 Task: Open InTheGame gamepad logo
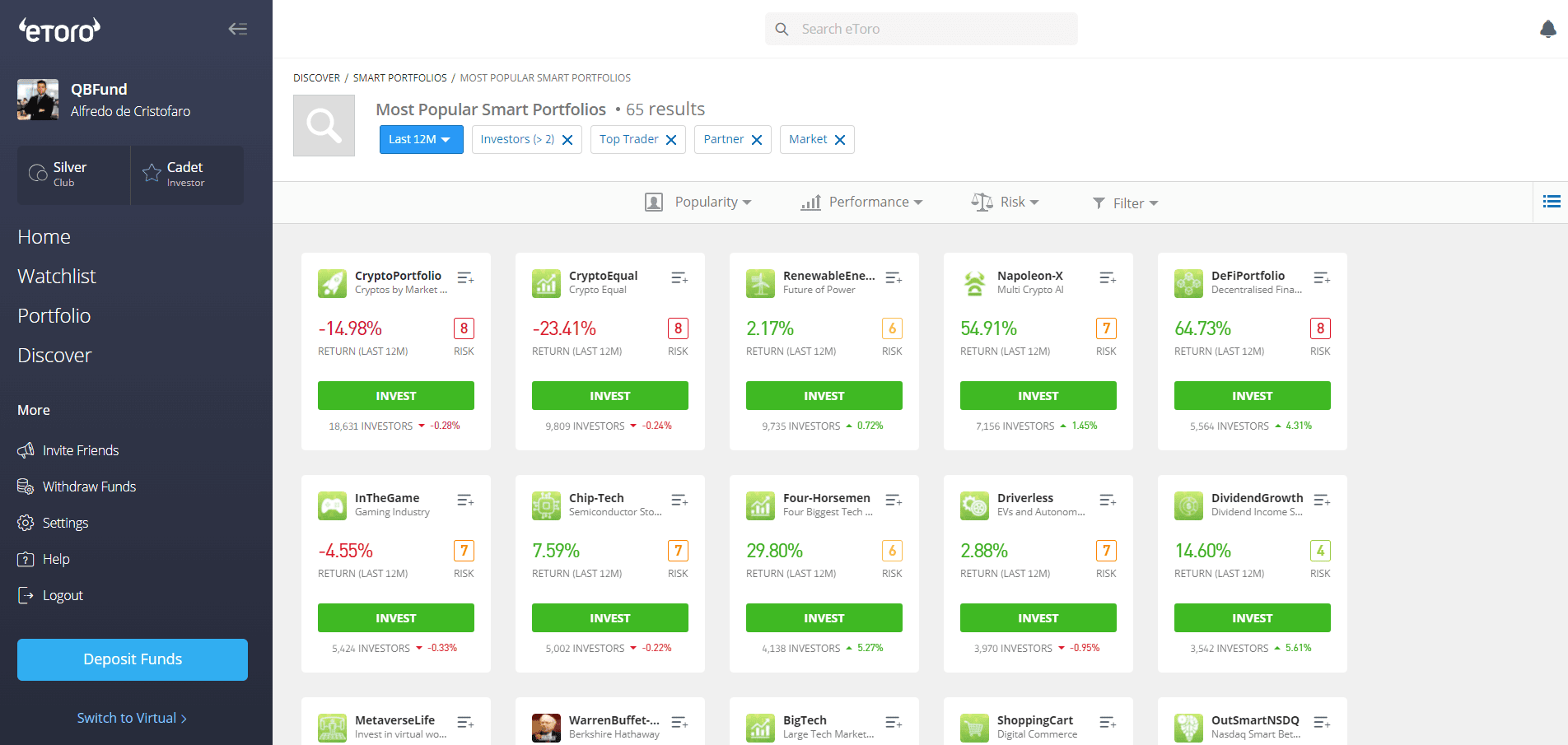point(332,505)
